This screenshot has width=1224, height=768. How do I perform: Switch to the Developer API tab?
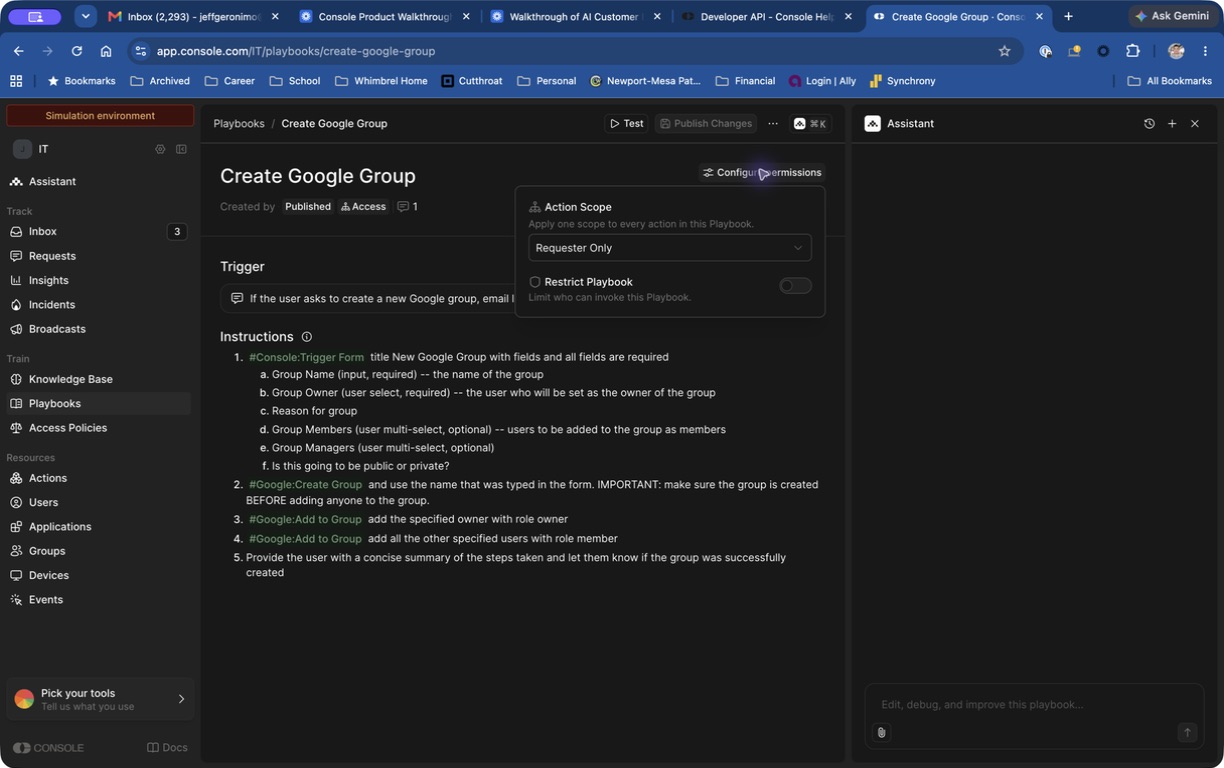tap(766, 16)
